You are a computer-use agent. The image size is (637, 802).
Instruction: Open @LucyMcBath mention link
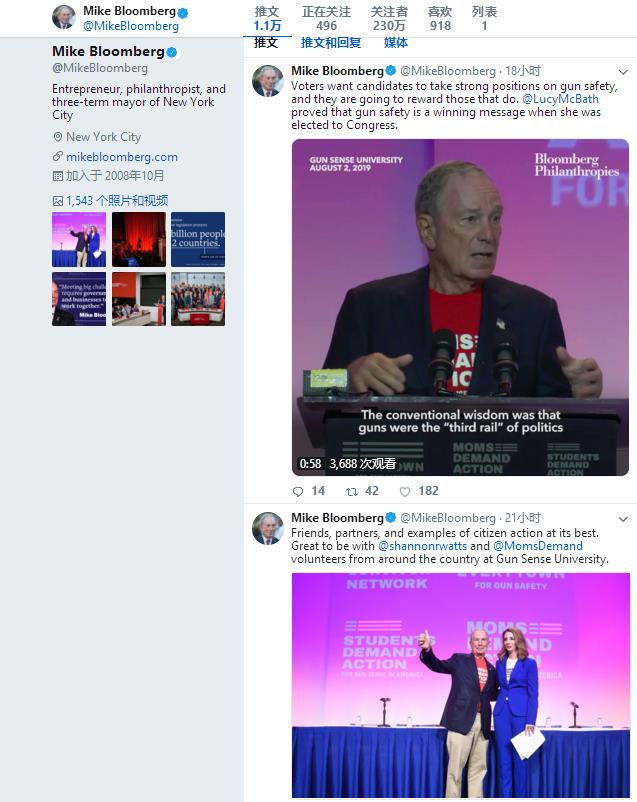point(560,99)
